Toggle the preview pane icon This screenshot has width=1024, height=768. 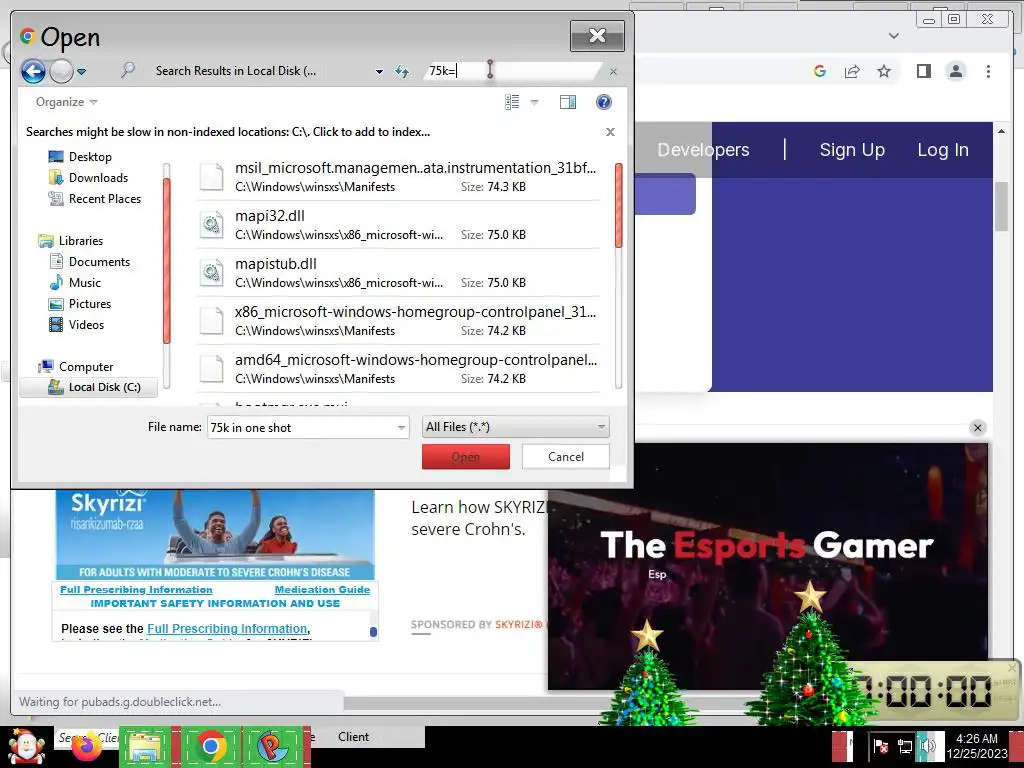[x=568, y=102]
